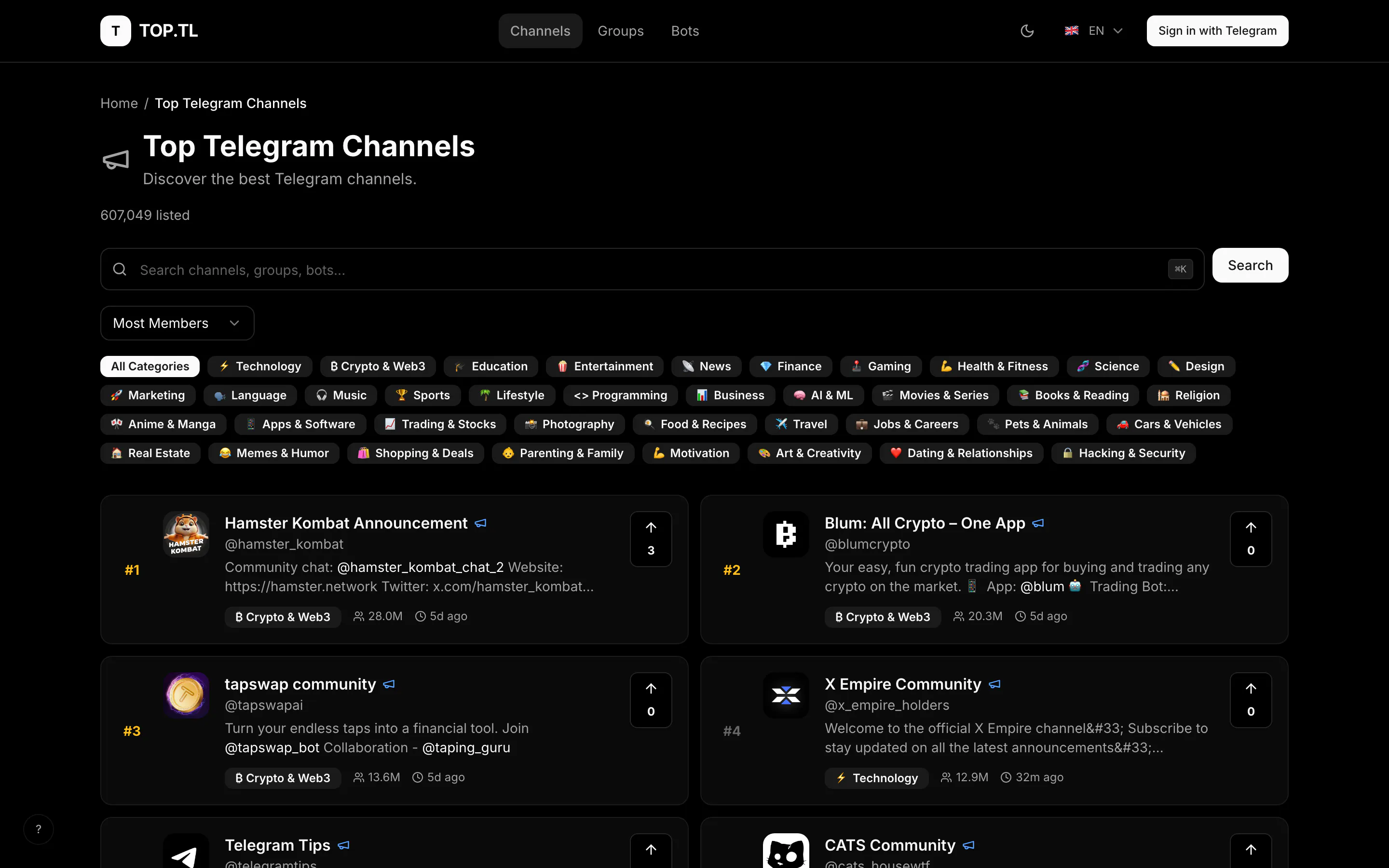Click the @hamster_kombat_chat_2 mention link
The image size is (1389, 868).
tap(420, 567)
